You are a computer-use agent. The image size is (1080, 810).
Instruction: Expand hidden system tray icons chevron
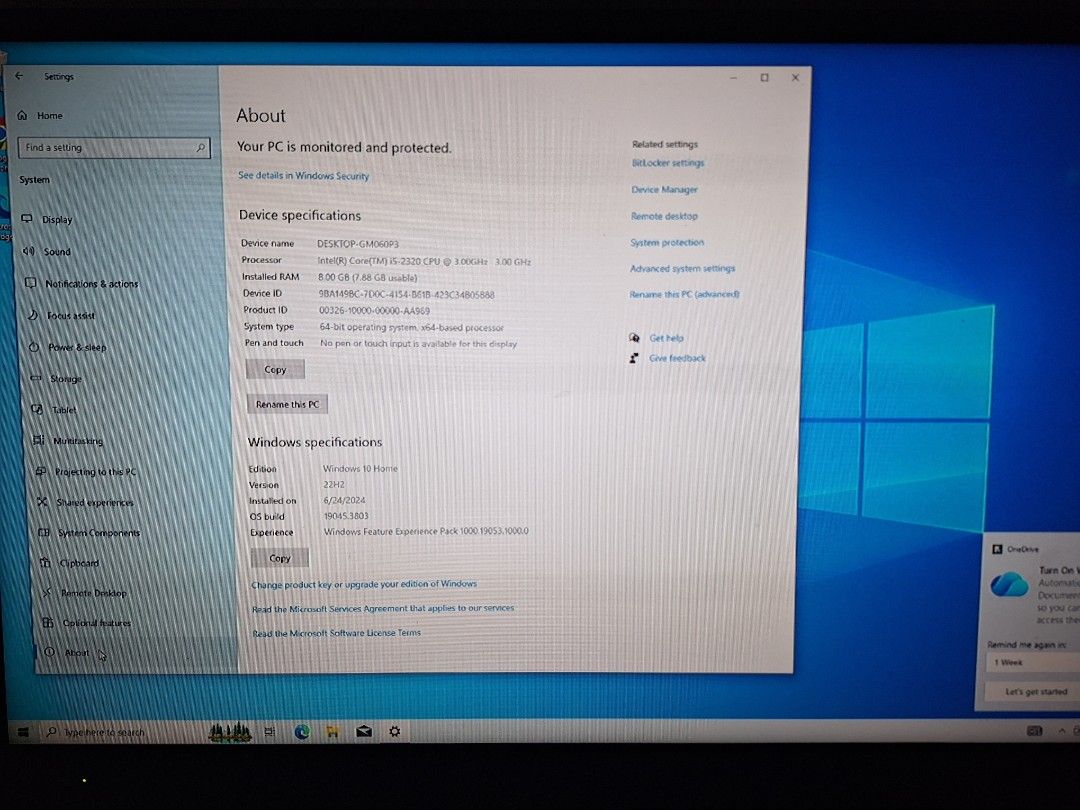point(1061,731)
